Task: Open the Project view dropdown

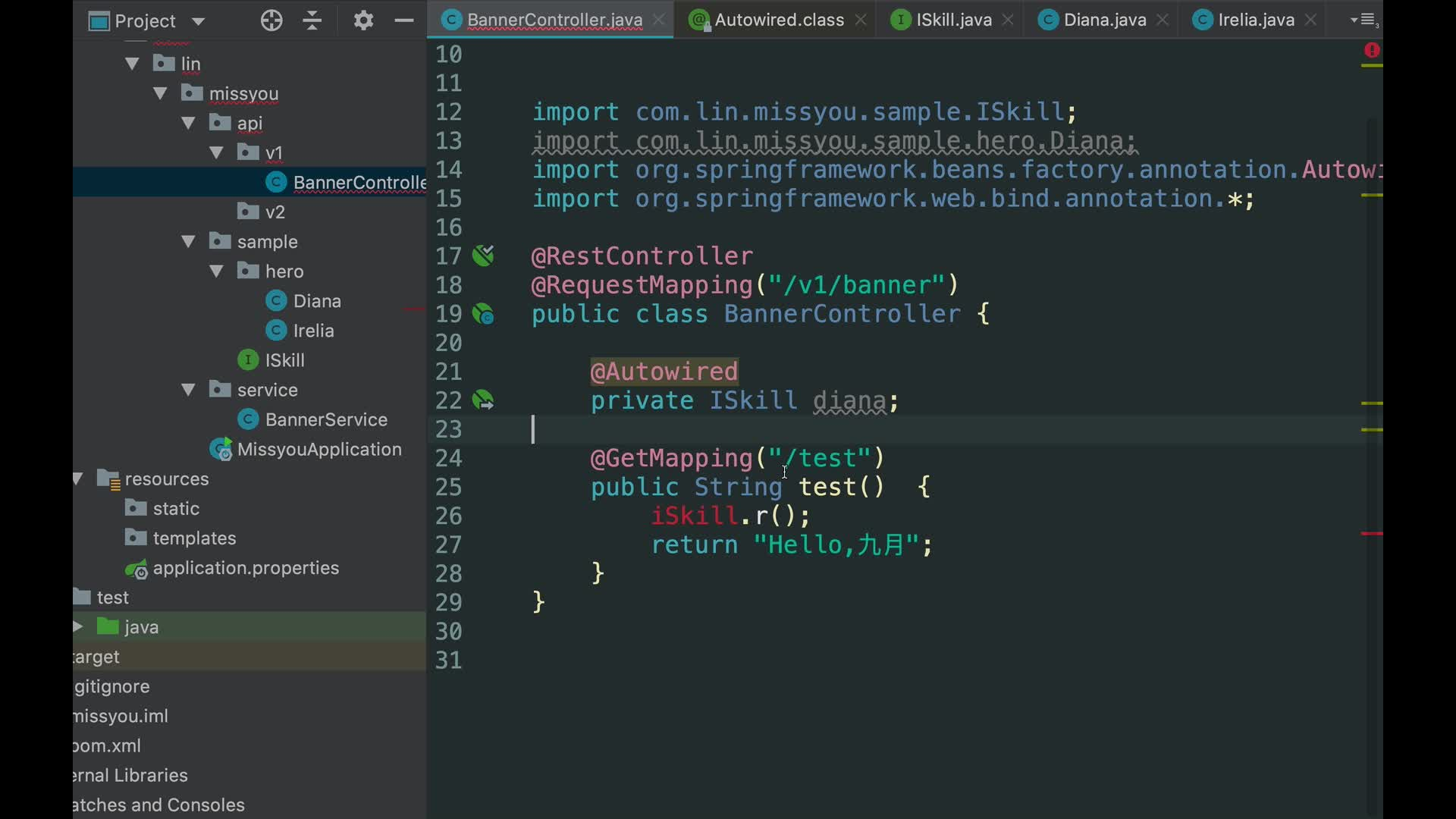Action: [x=199, y=21]
